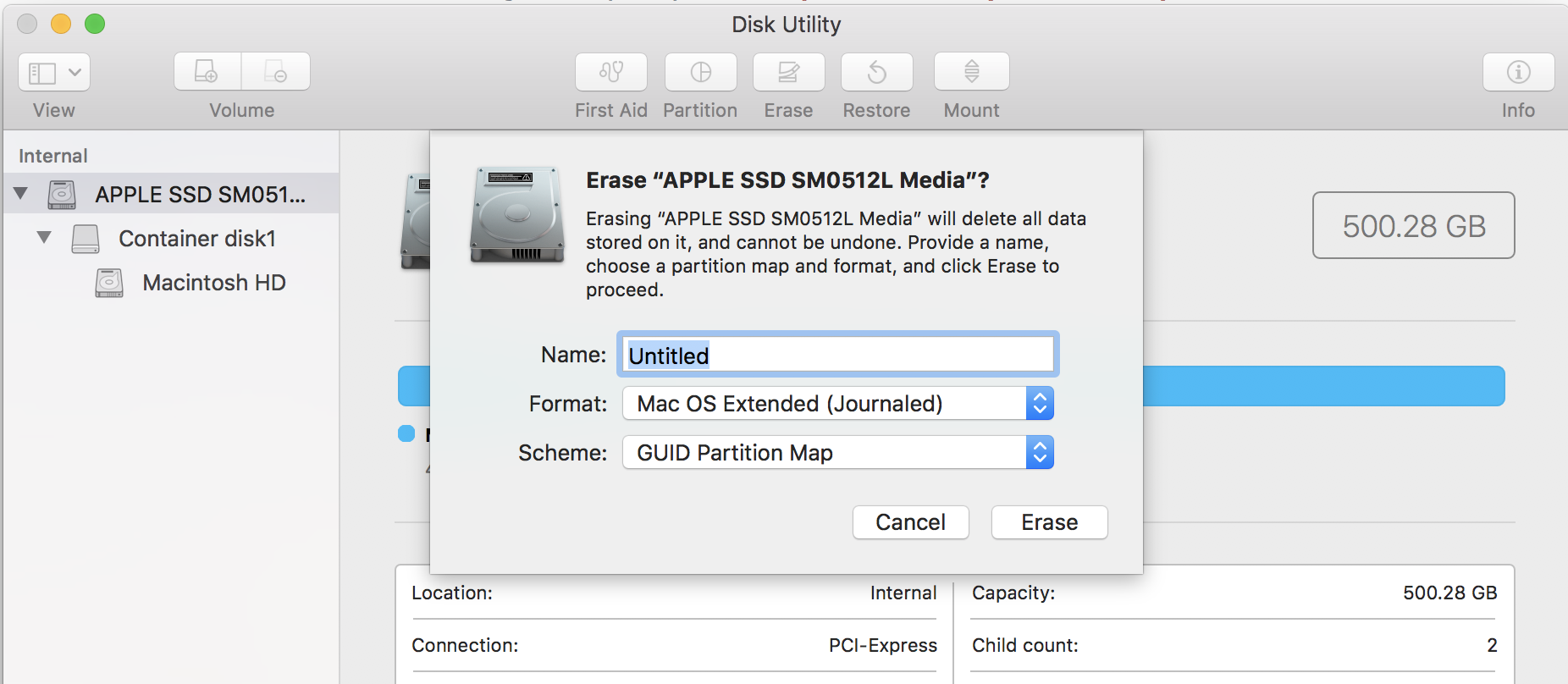Click the Restore toolbar icon
Screen dimensions: 1568x684
[x=877, y=72]
